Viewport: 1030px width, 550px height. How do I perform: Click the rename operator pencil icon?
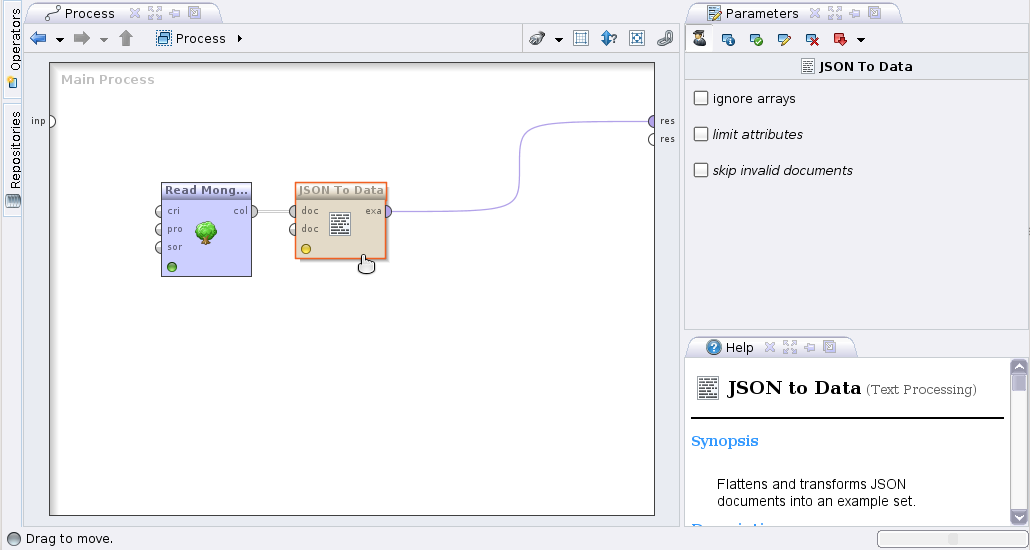(x=784, y=40)
